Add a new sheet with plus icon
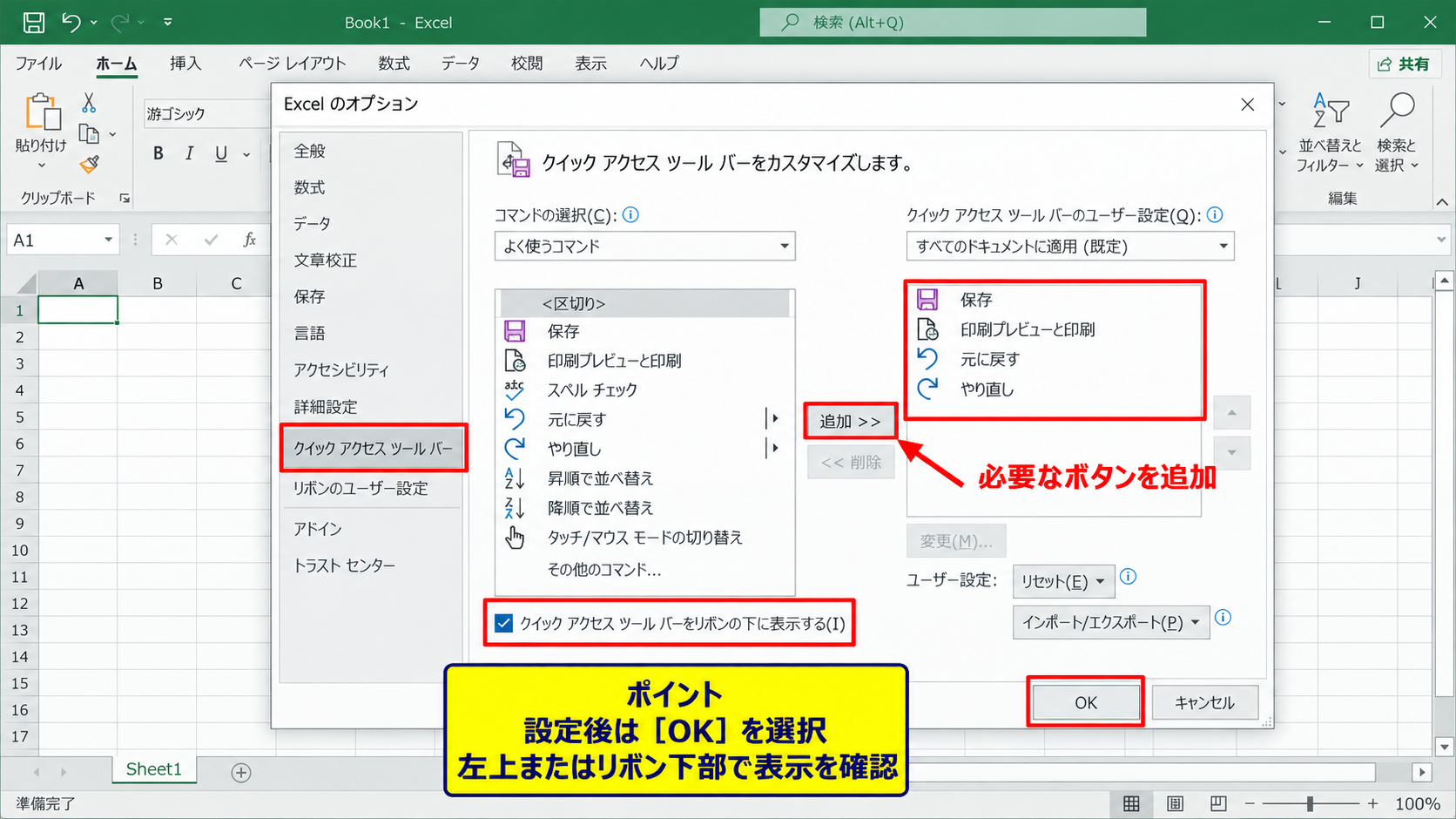1456x819 pixels. (x=241, y=772)
